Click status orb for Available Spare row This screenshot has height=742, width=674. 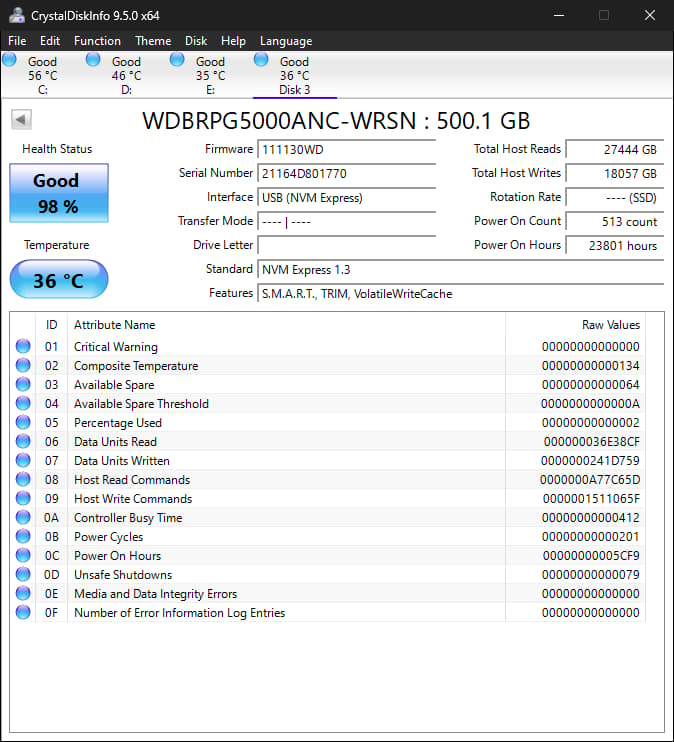tap(23, 384)
